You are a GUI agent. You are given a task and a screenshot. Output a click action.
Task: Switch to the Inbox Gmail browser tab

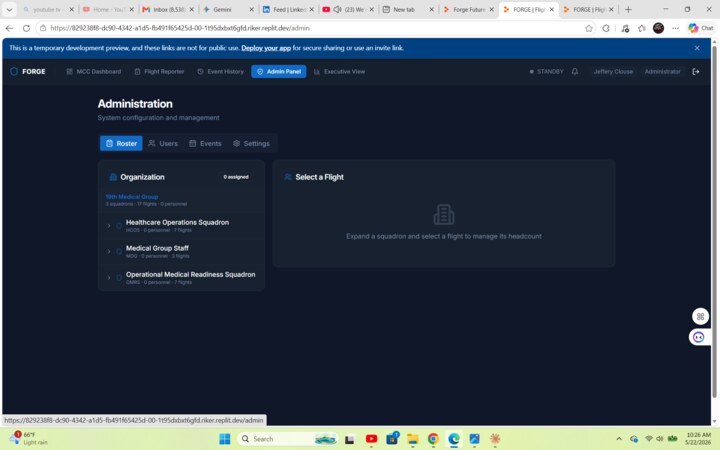point(169,9)
